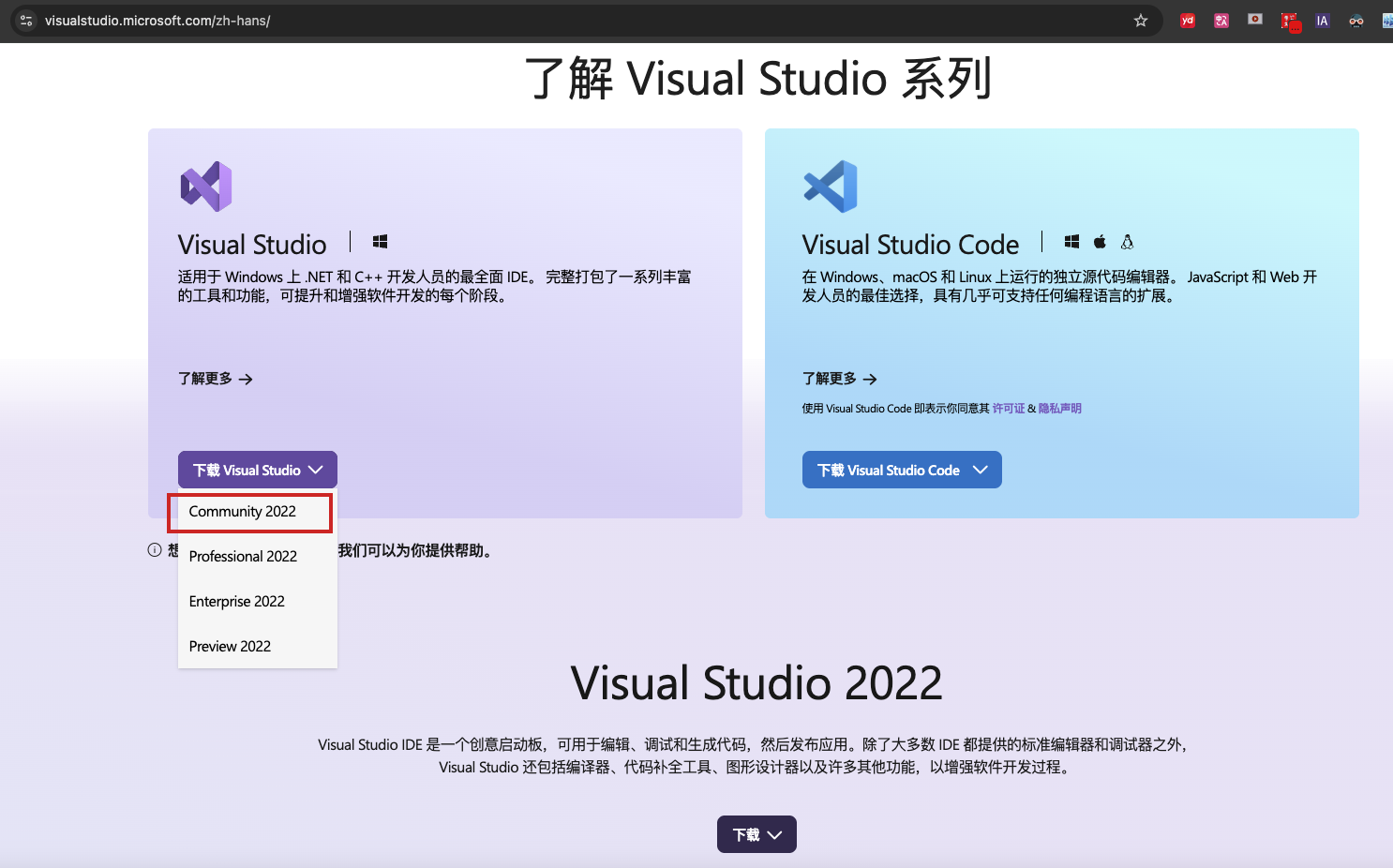The height and width of the screenshot is (868, 1393).
Task: Choose Preview 2022 from download menu
Action: [230, 647]
